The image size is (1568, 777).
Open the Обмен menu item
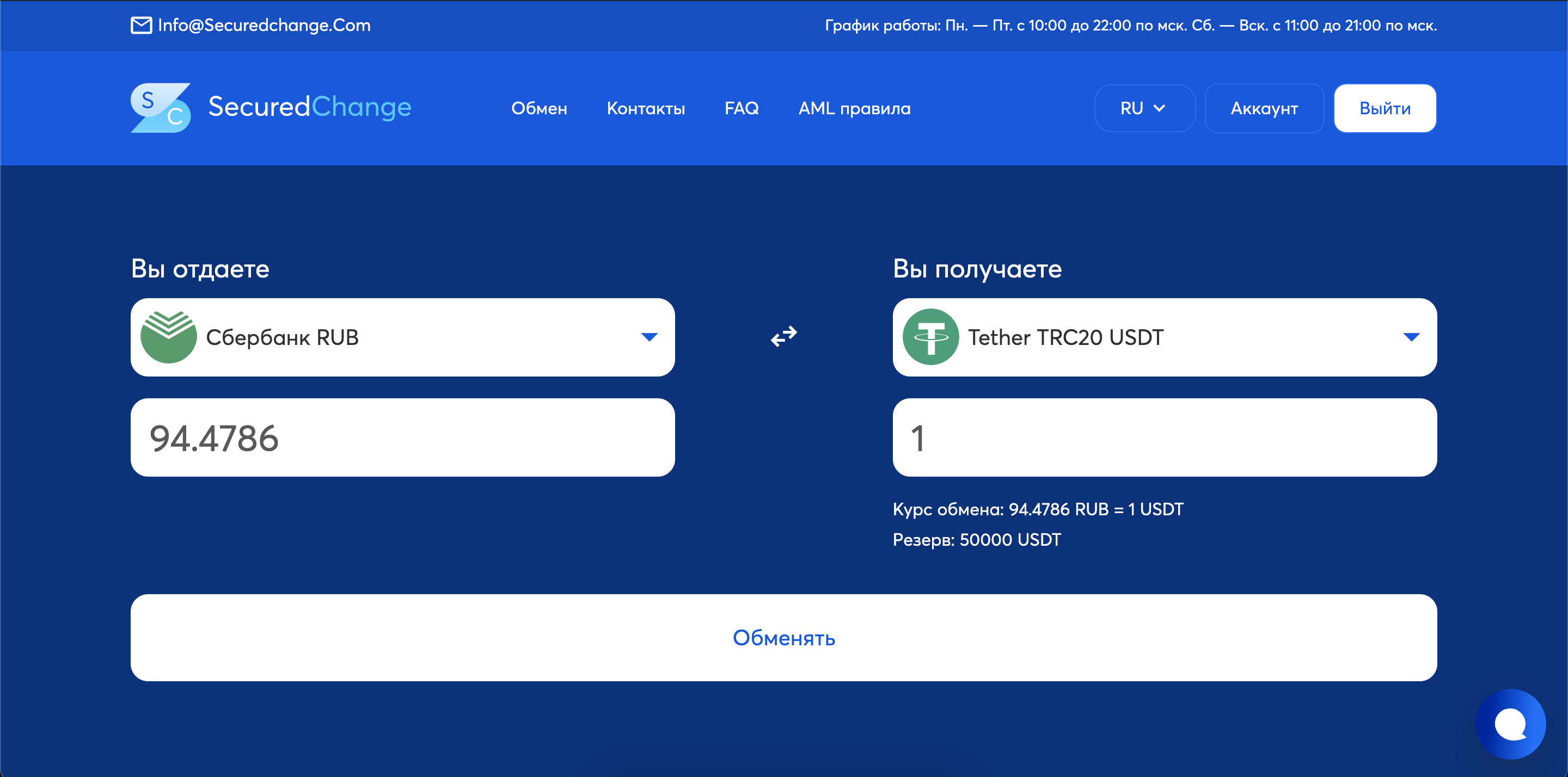pos(538,108)
